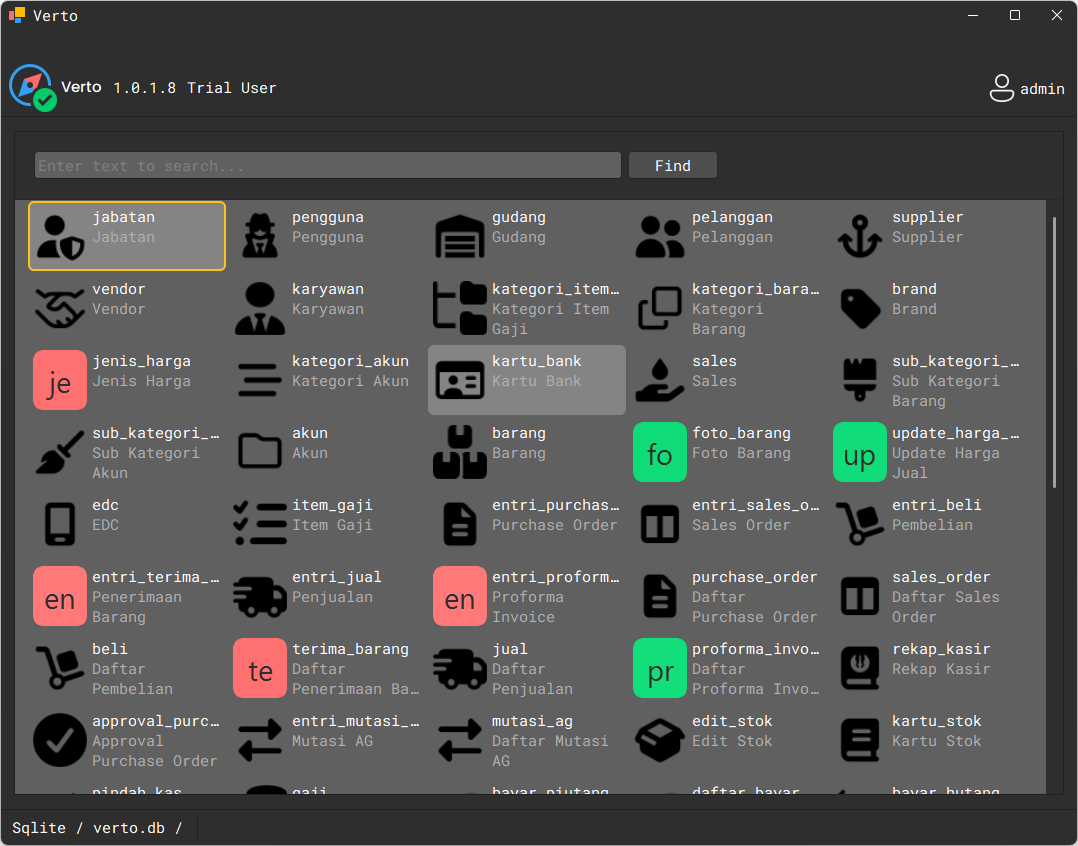Select the brand tag icon

[x=860, y=307]
